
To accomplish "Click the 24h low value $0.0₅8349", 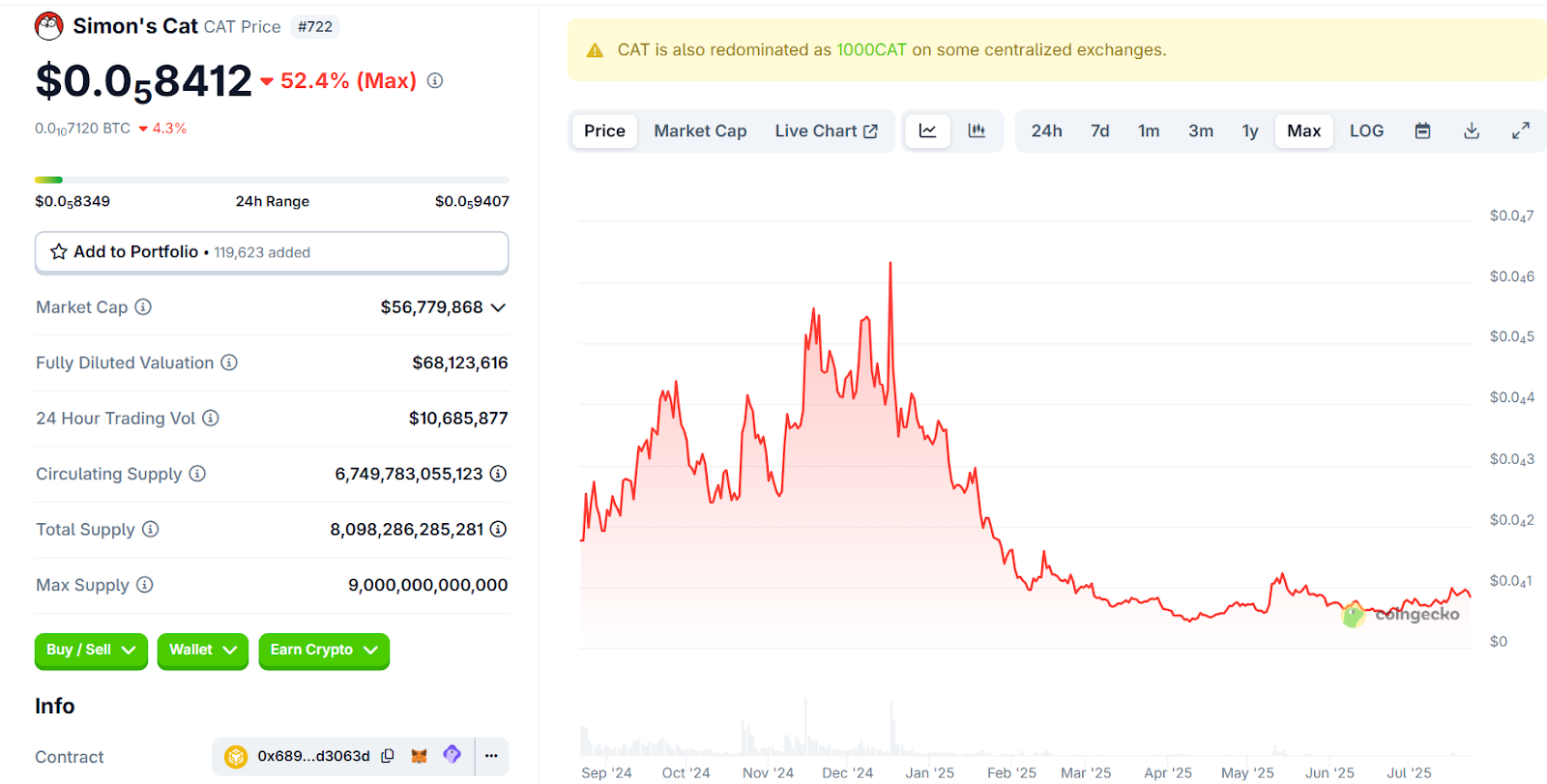I will coord(73,202).
